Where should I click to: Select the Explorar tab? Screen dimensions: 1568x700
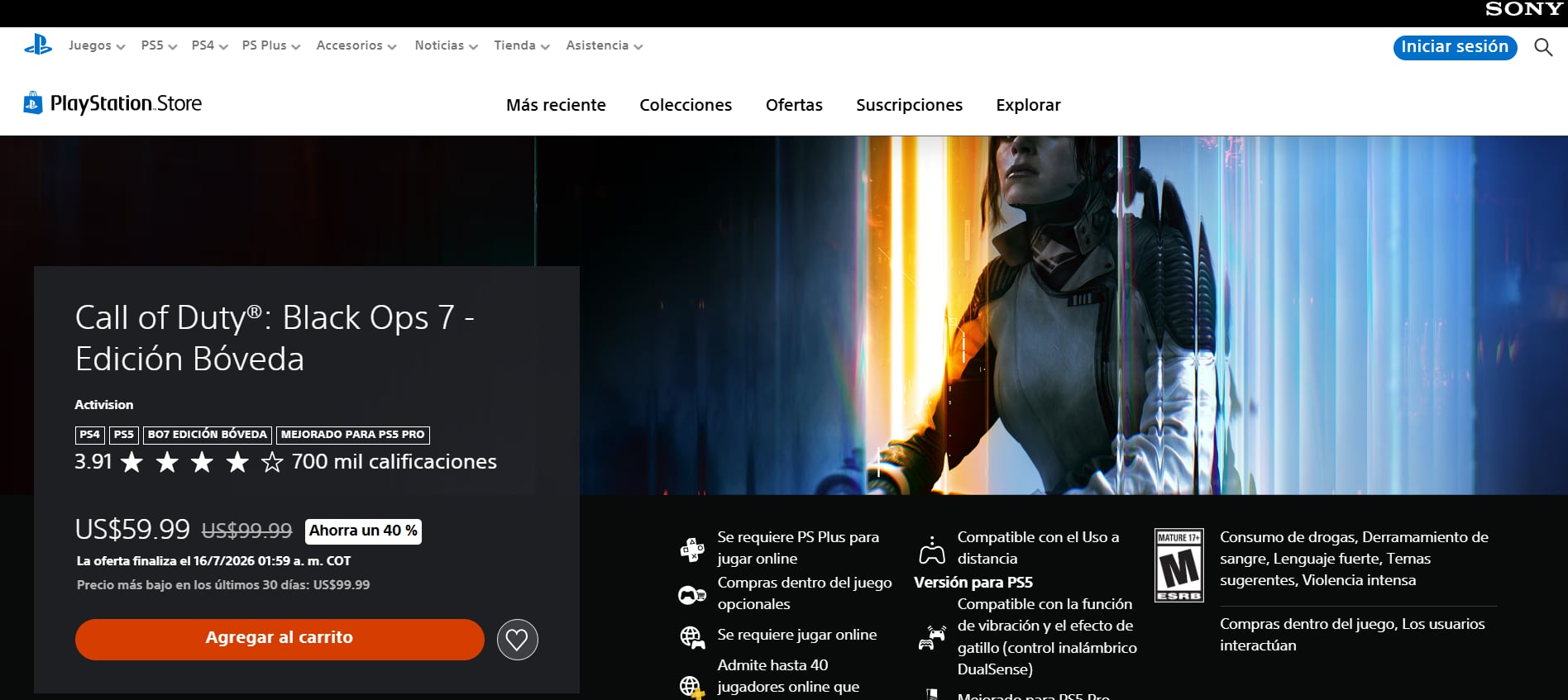click(1028, 105)
